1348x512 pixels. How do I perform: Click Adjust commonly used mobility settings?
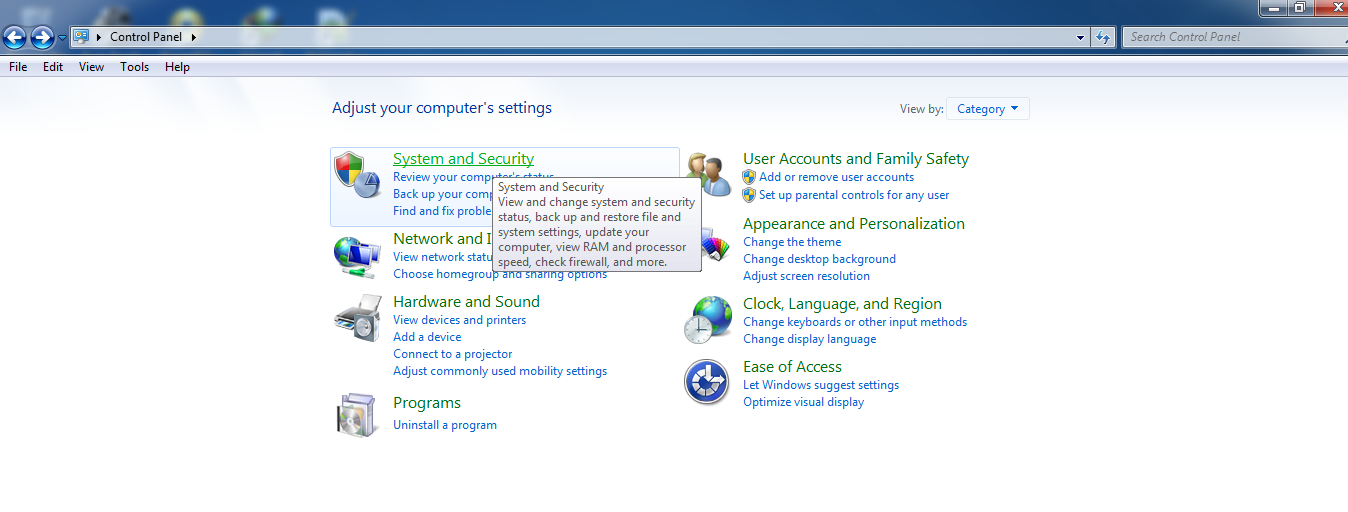pos(500,371)
